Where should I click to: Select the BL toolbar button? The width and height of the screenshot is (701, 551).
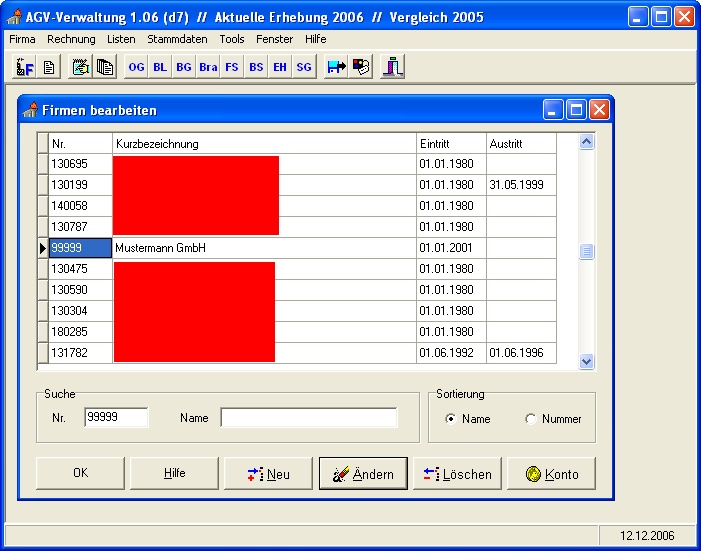click(160, 67)
